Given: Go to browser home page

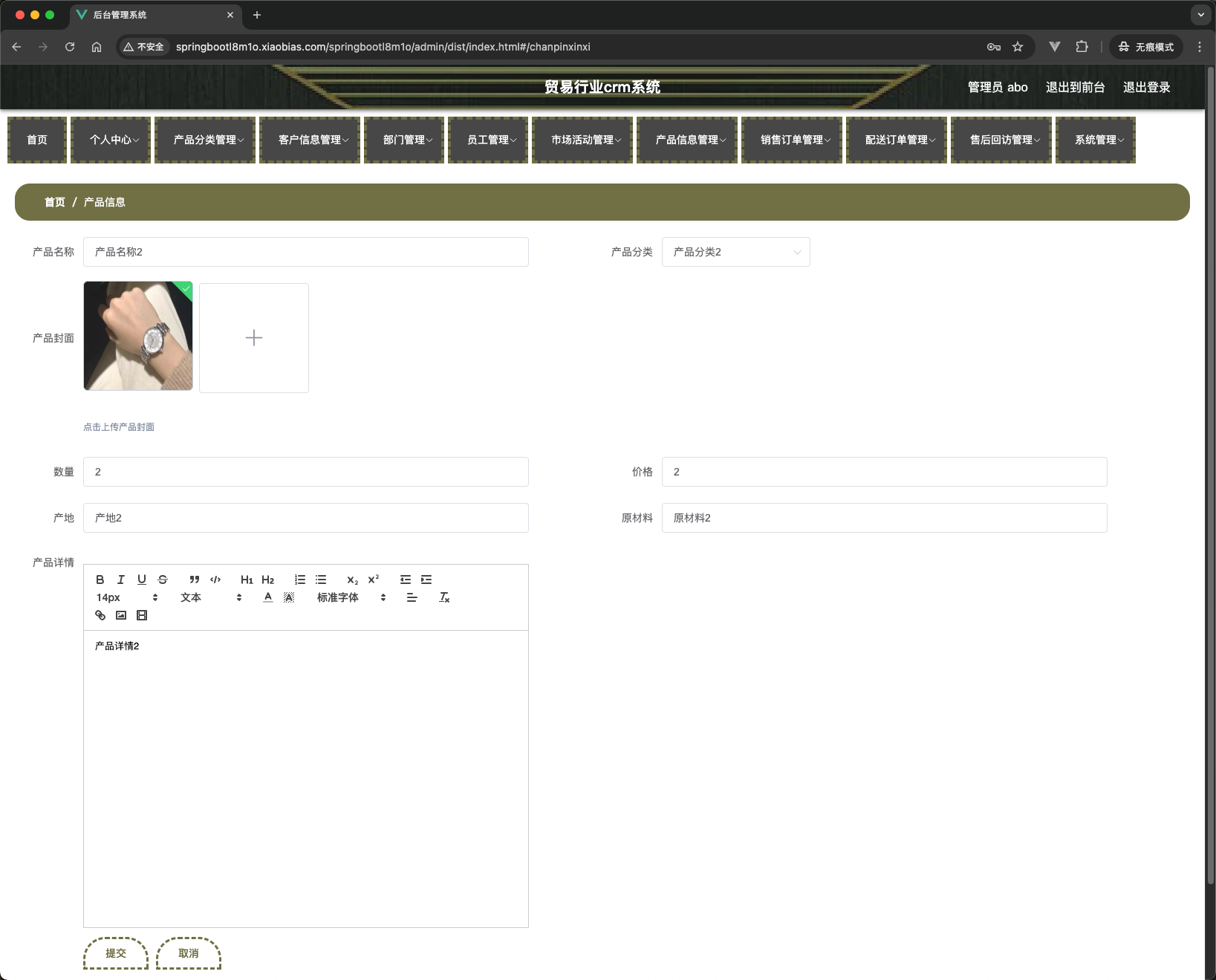Looking at the screenshot, I should click(x=97, y=47).
